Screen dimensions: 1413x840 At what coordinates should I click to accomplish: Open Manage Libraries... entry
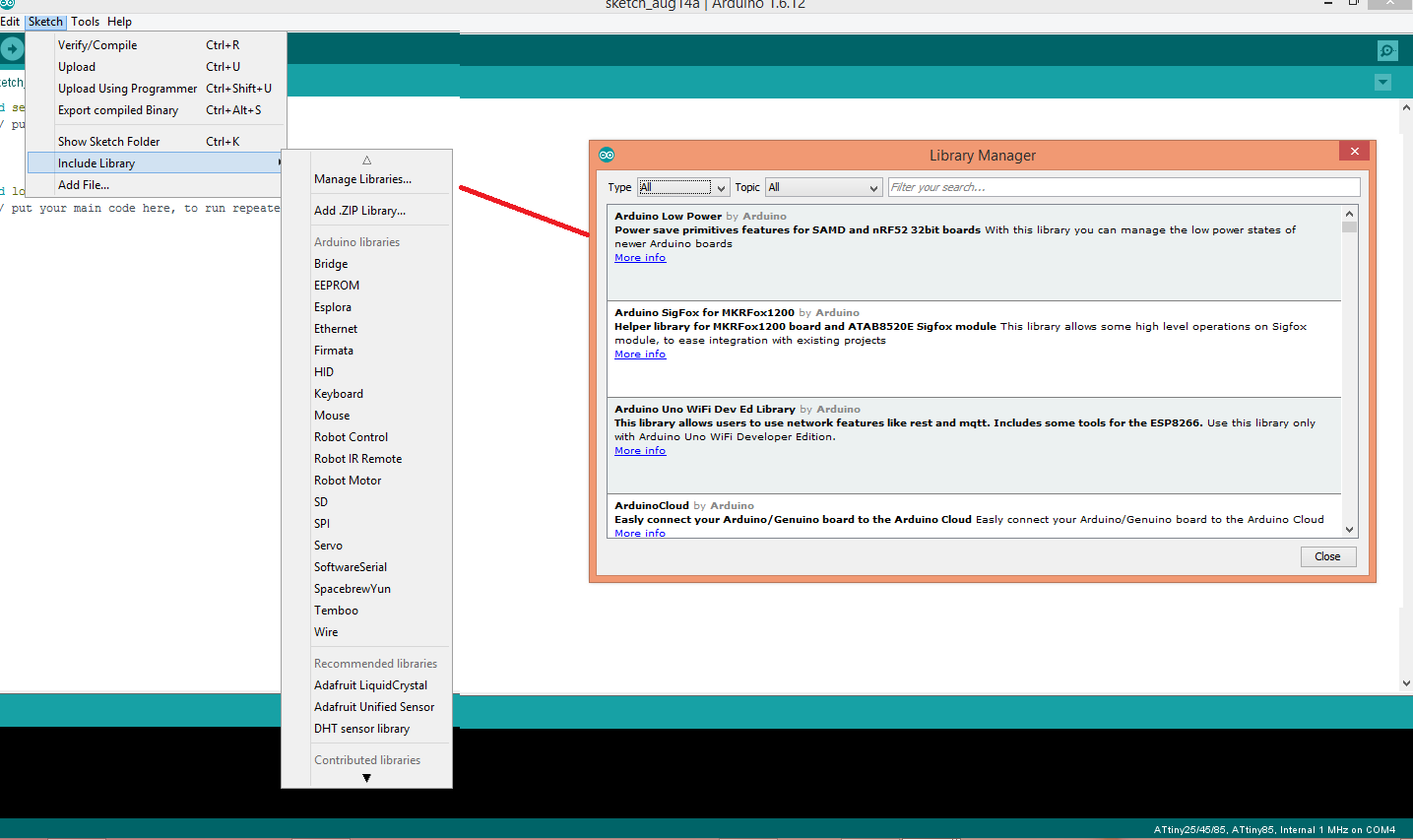tap(366, 179)
